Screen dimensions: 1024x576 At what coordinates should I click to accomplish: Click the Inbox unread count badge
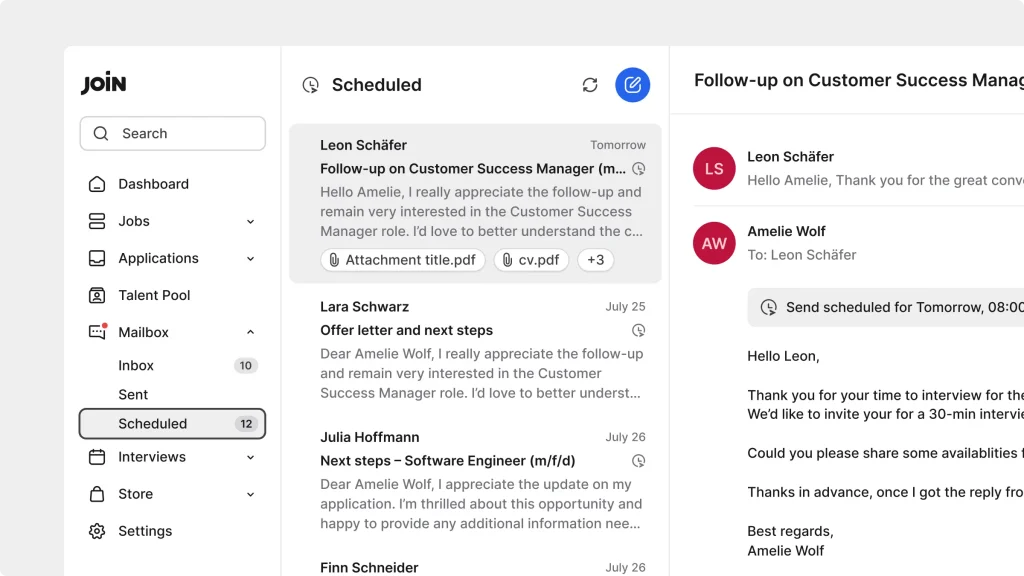[245, 365]
